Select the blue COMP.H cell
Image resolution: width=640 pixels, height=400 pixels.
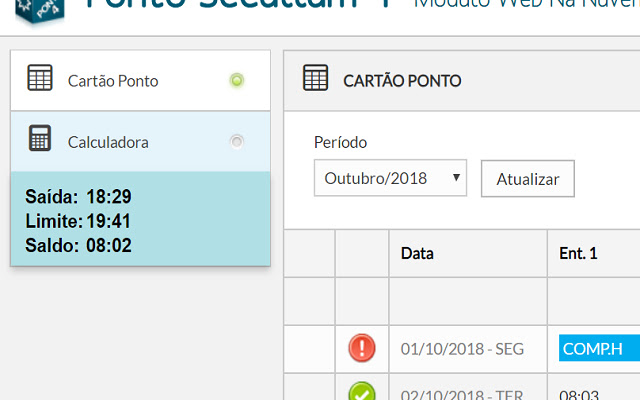click(x=598, y=349)
